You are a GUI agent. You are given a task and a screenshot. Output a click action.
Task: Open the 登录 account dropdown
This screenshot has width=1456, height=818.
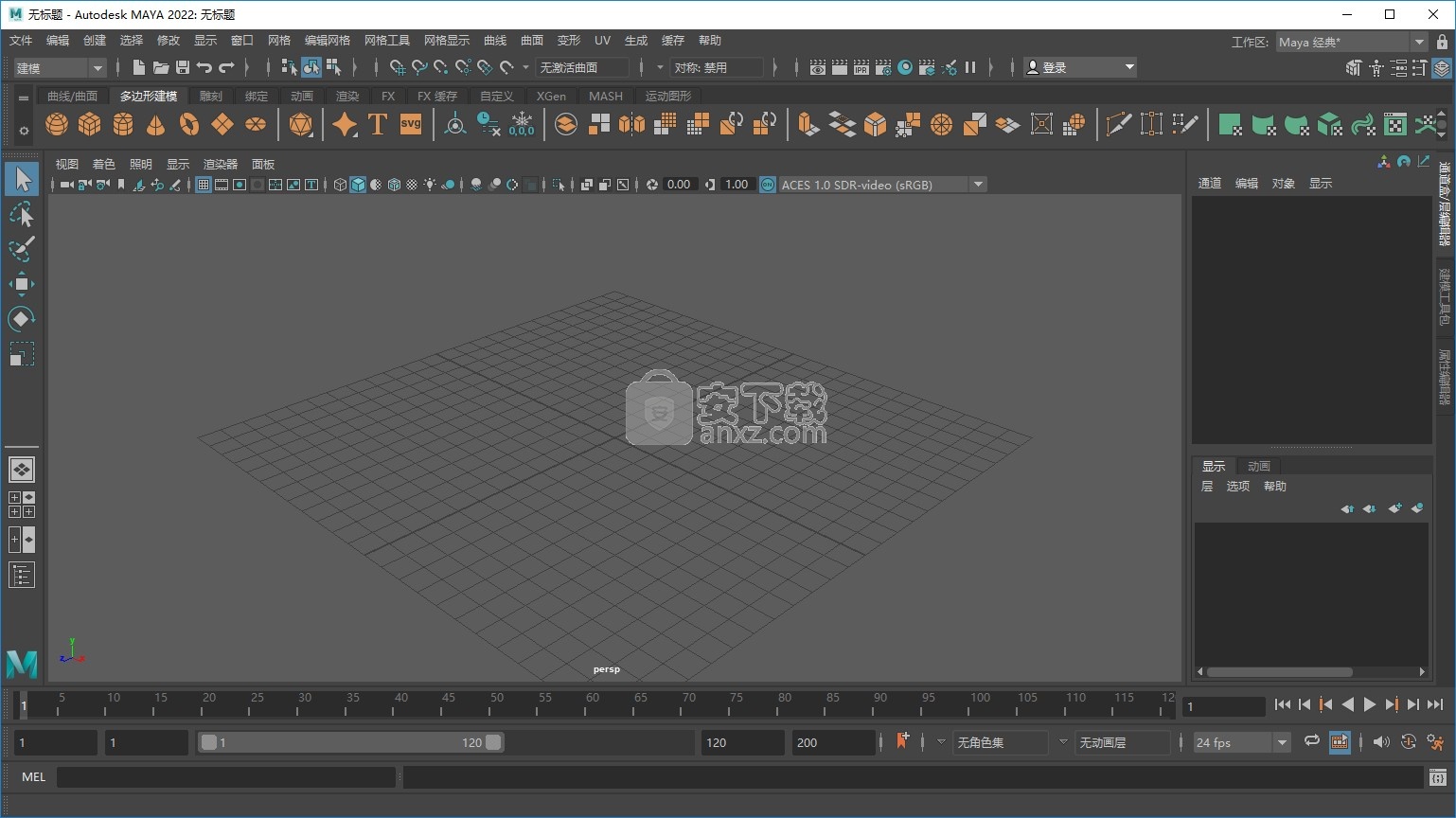click(1080, 67)
